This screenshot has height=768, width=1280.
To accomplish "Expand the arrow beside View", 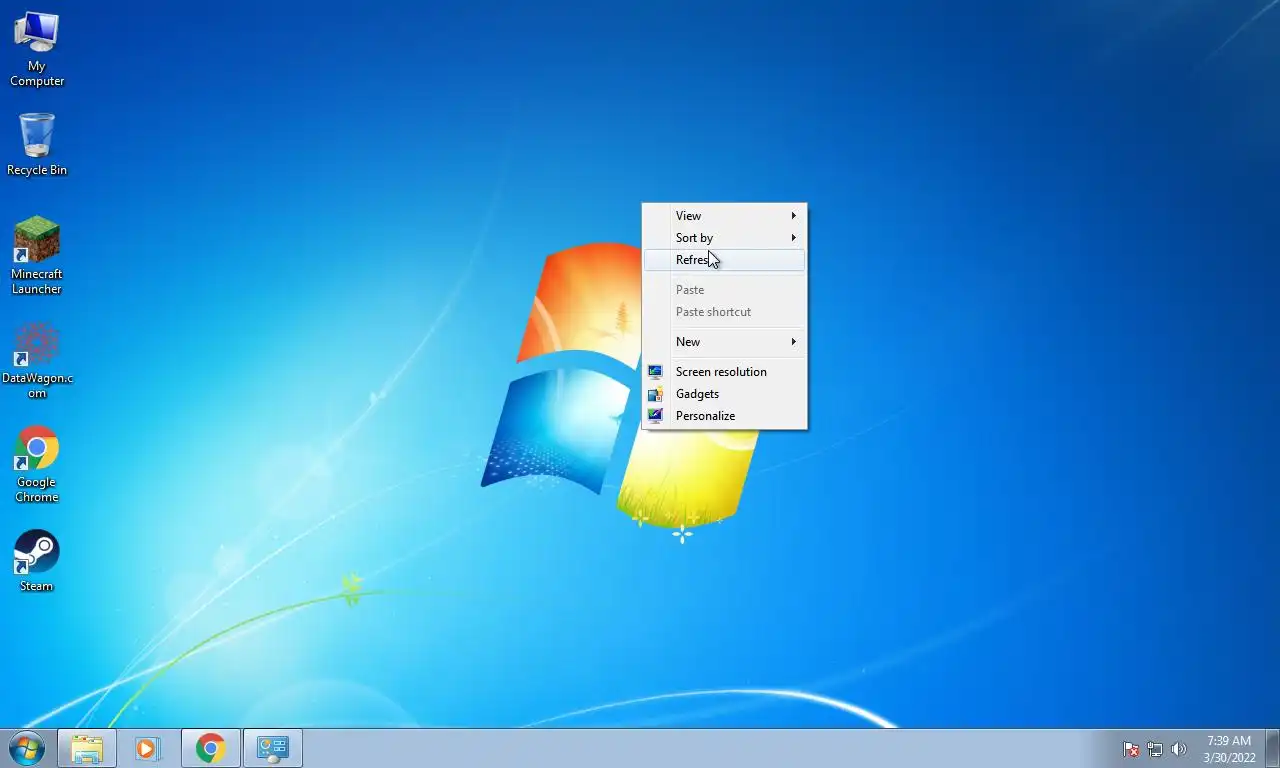I will coord(794,216).
